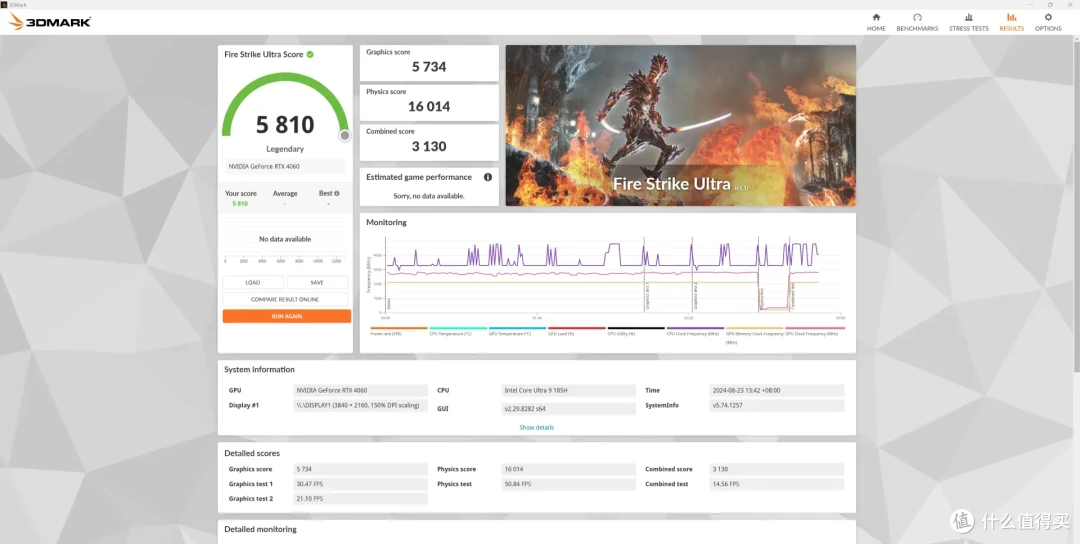
Task: Click the Detailed scores heading
Action: point(252,453)
